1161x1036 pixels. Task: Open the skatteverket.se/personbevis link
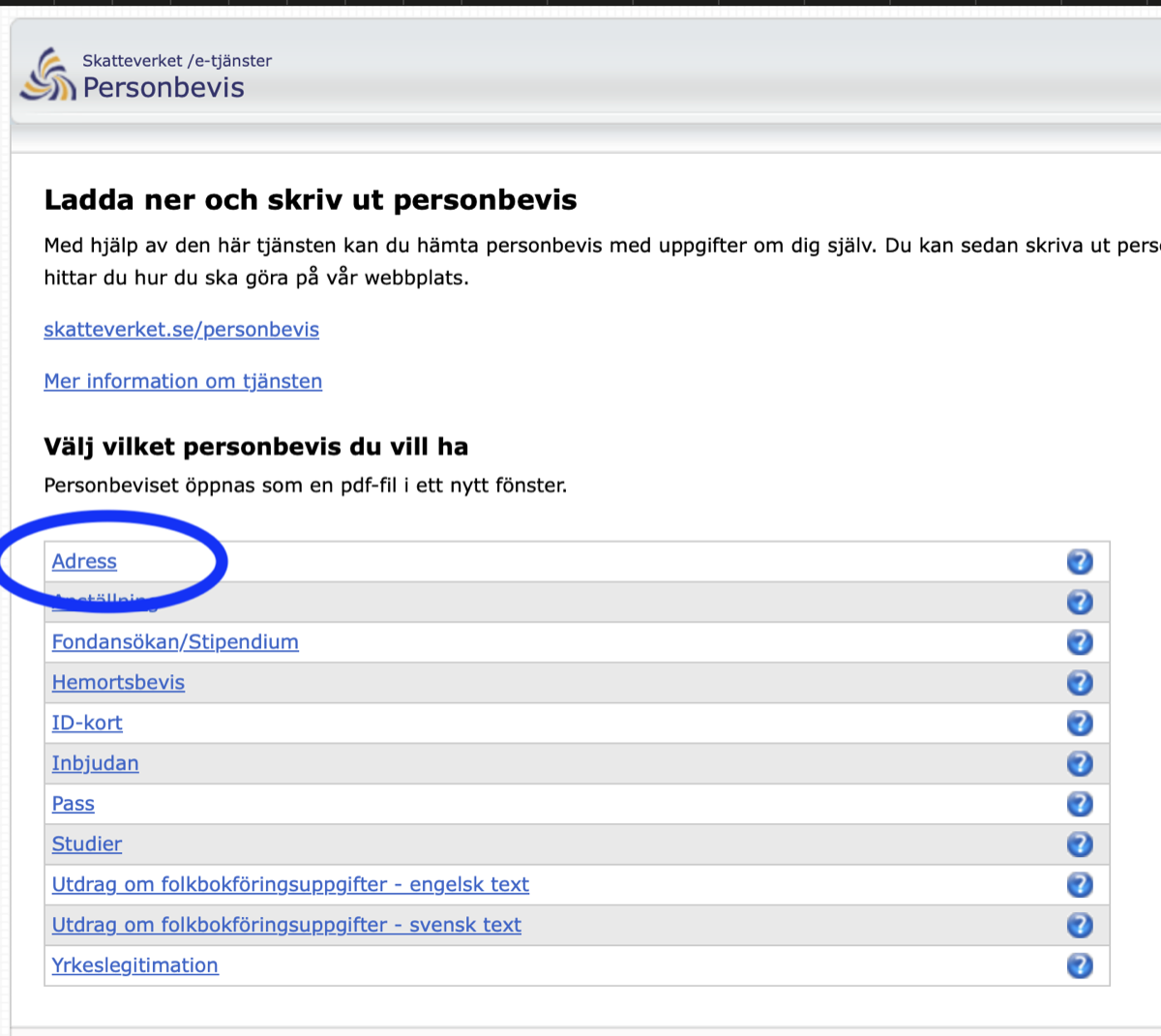click(x=181, y=330)
